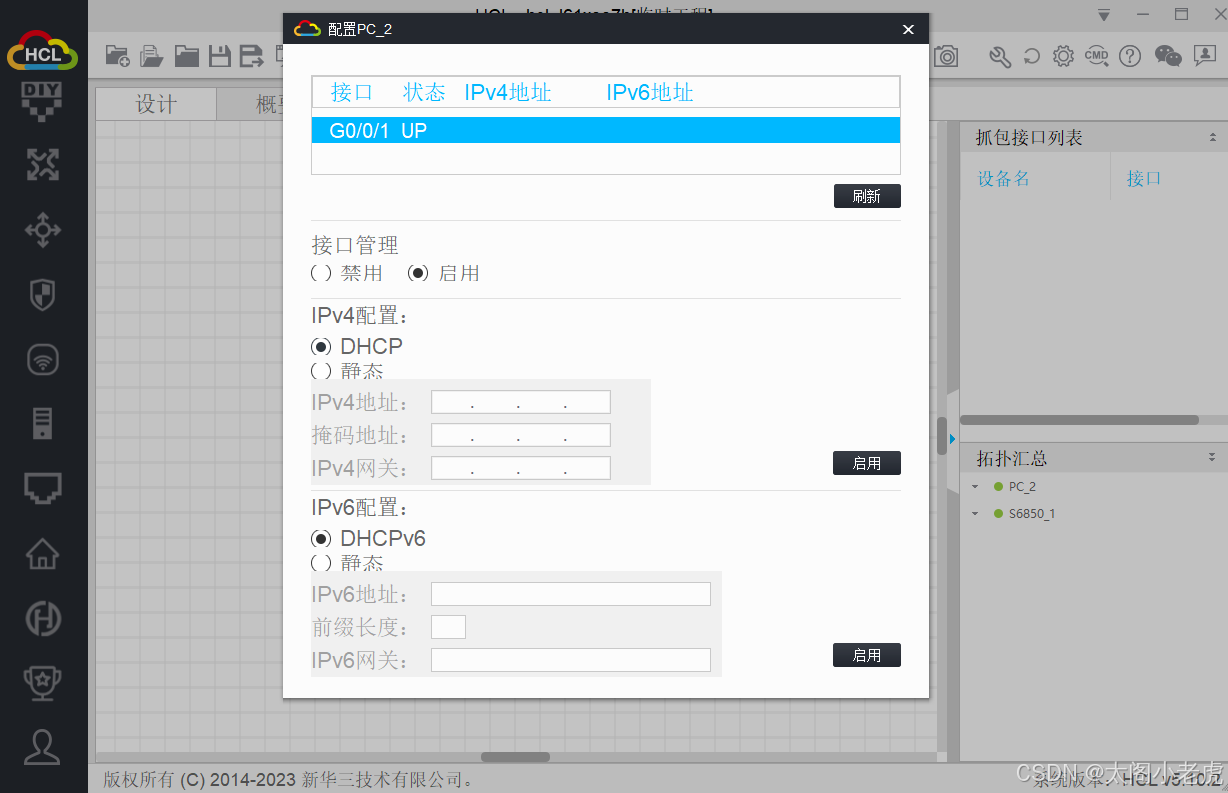Expand the PC_2 tree node arrow

(975, 487)
